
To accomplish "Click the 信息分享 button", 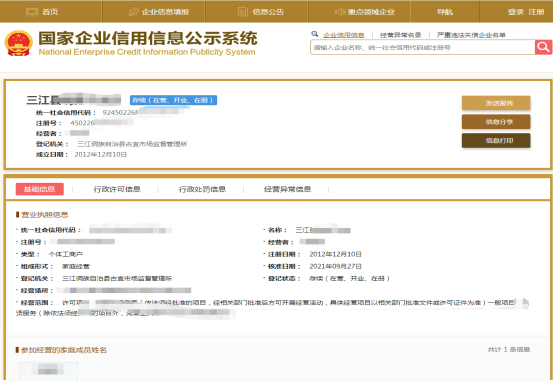I will click(496, 122).
